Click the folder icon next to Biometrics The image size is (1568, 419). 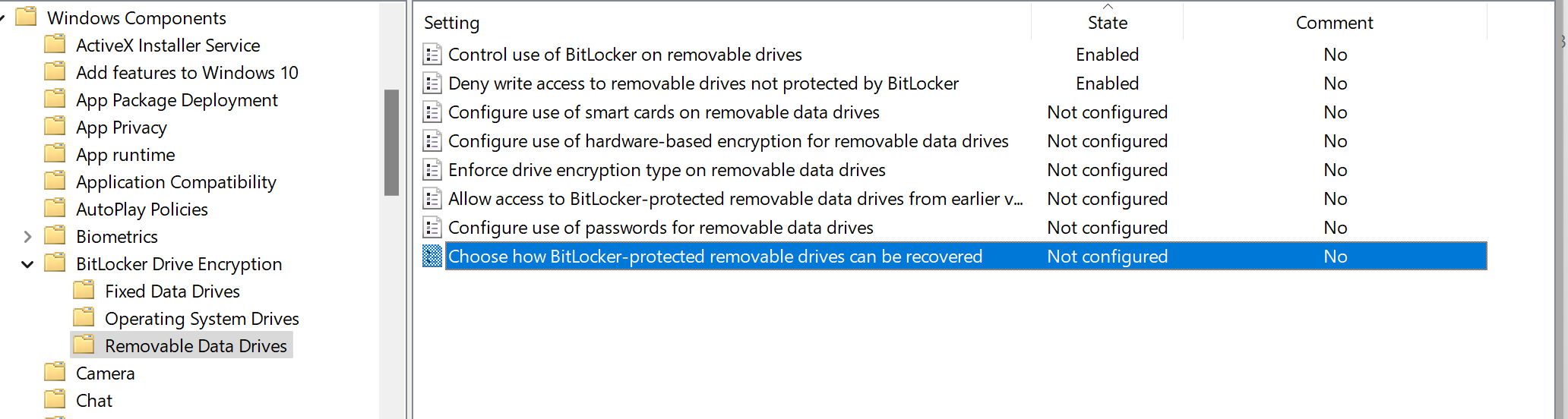point(55,236)
